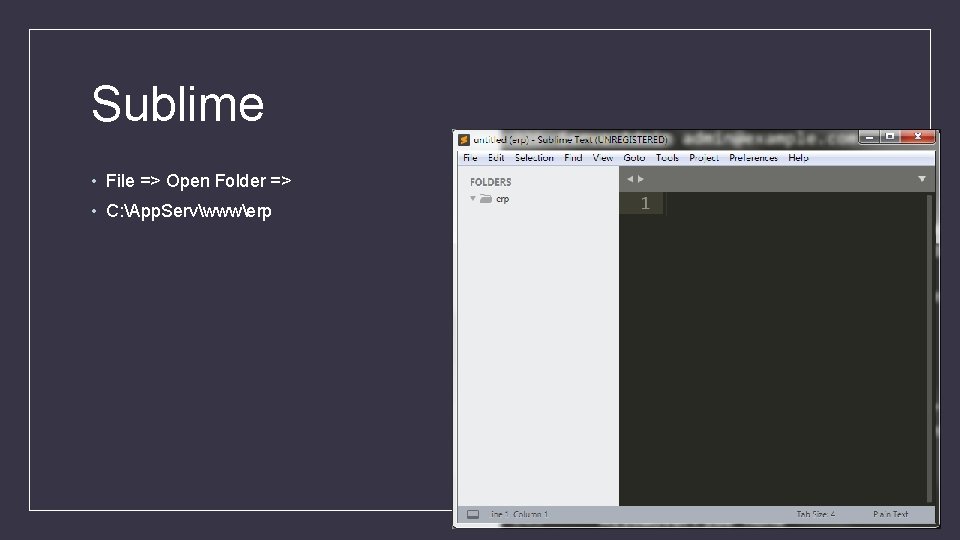
Task: Open the Tools menu
Action: pos(667,158)
